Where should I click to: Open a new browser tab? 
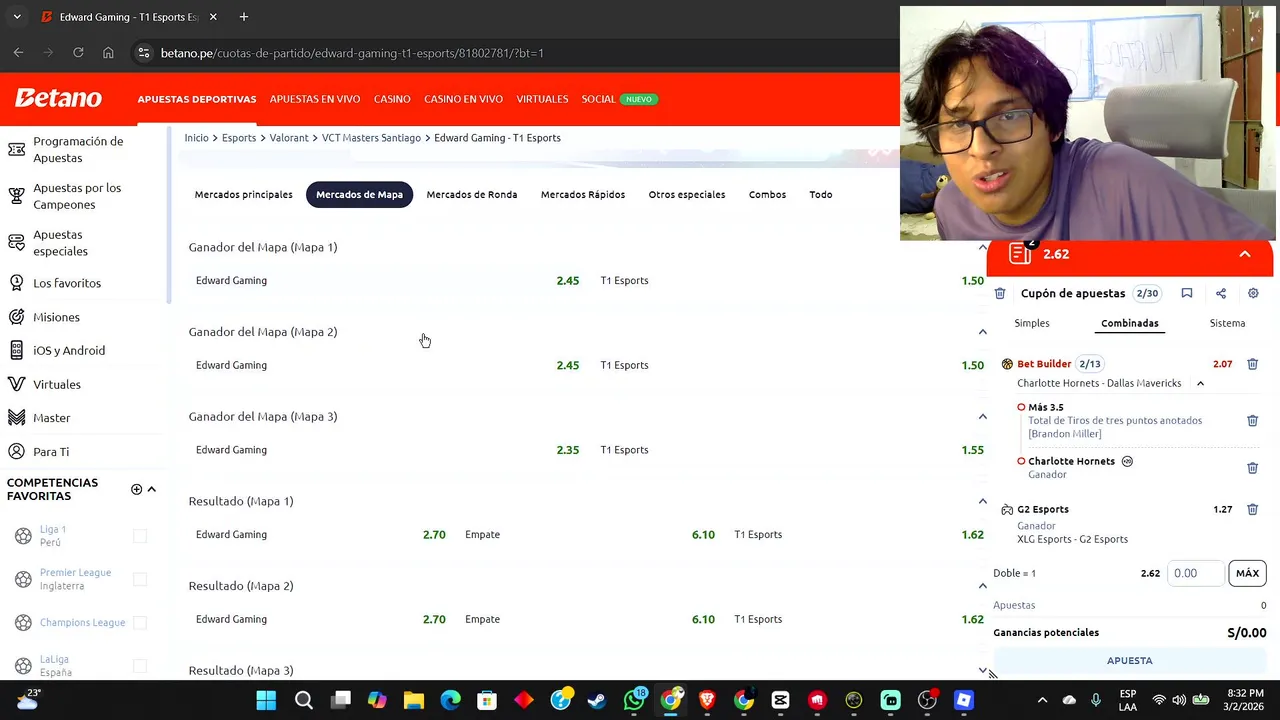point(243,17)
